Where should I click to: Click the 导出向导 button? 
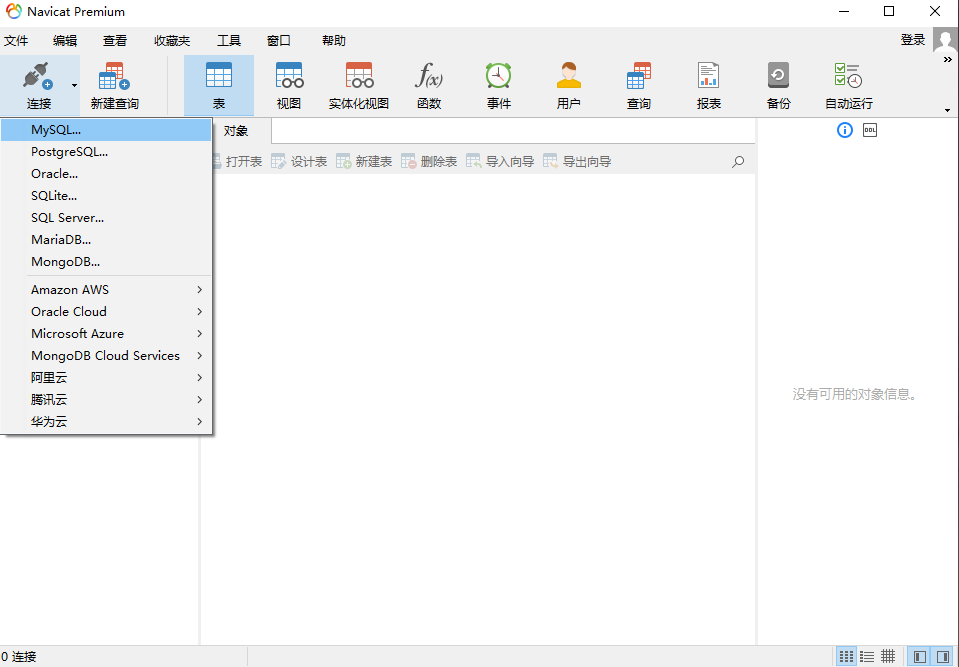[577, 161]
